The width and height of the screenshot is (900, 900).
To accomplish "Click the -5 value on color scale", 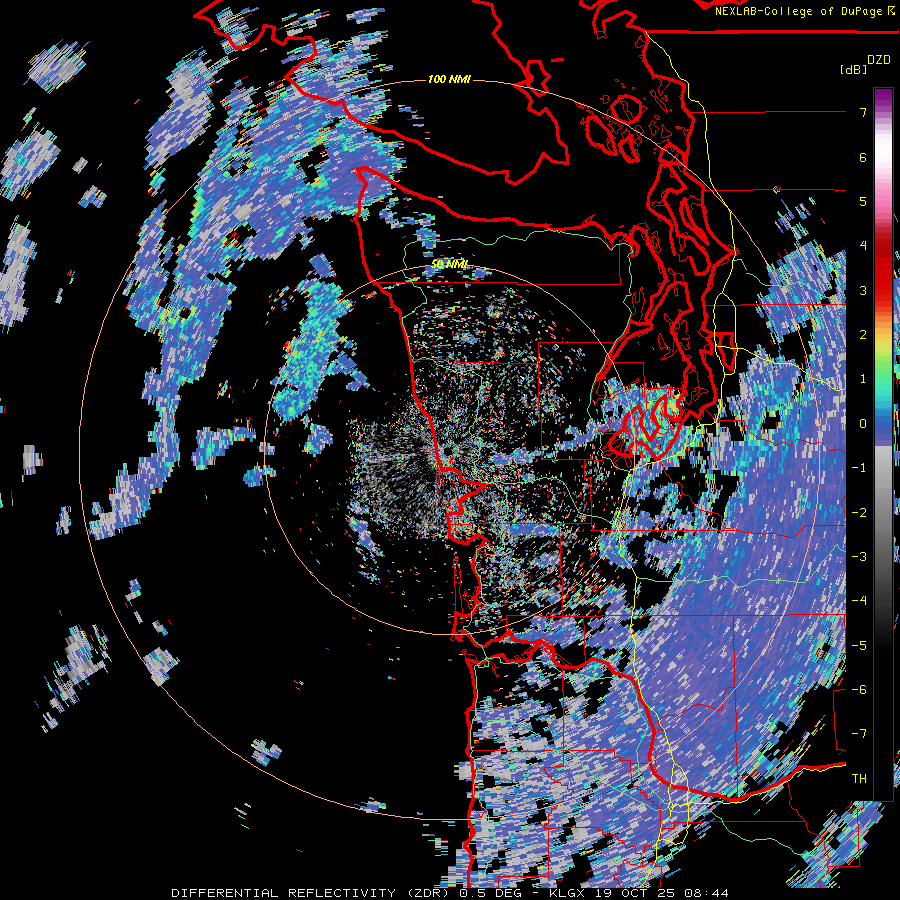I will click(x=859, y=646).
